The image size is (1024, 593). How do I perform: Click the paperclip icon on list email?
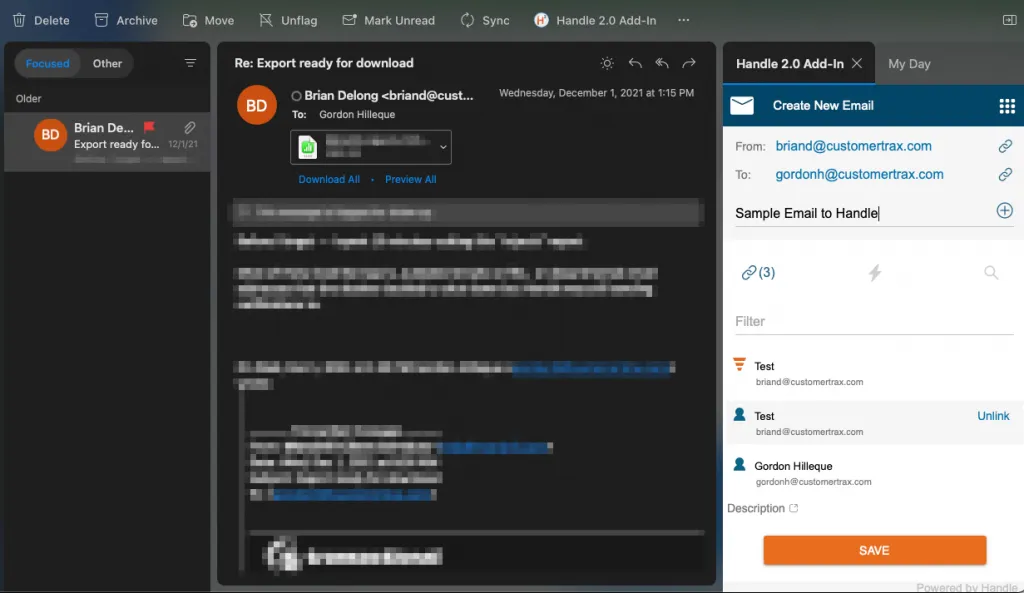(x=189, y=127)
